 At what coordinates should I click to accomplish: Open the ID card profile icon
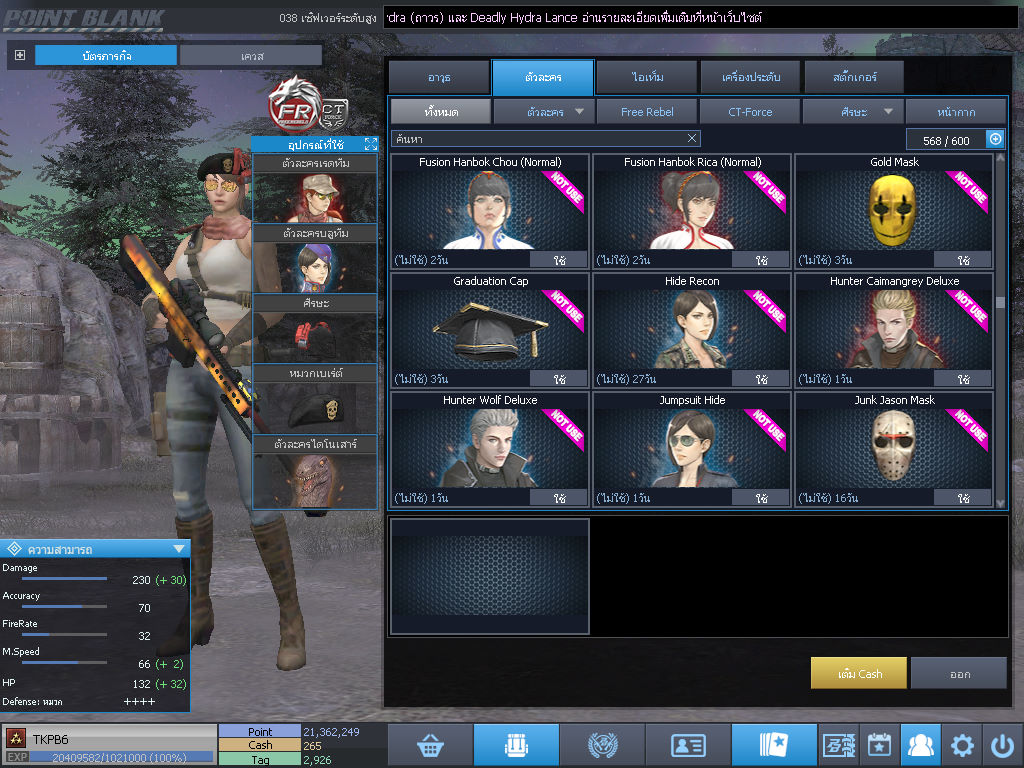pyautogui.click(x=688, y=744)
